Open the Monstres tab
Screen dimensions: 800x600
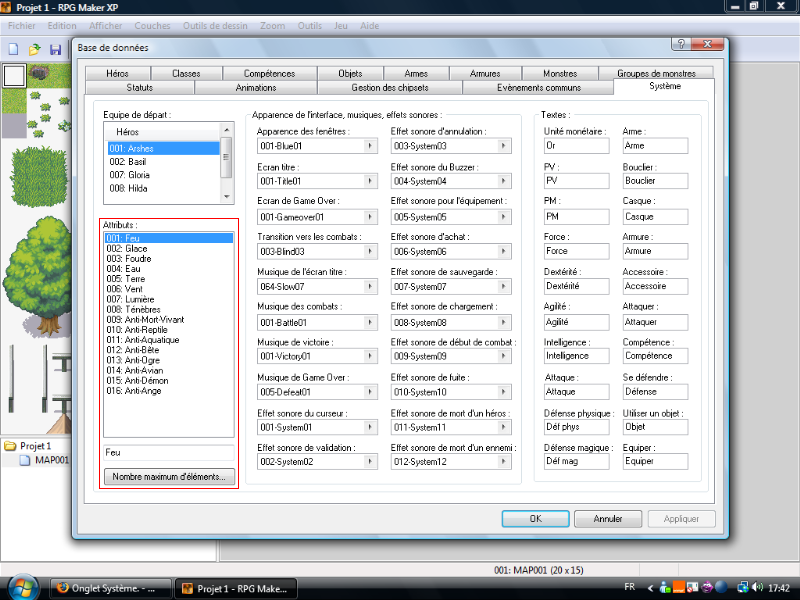tap(560, 73)
